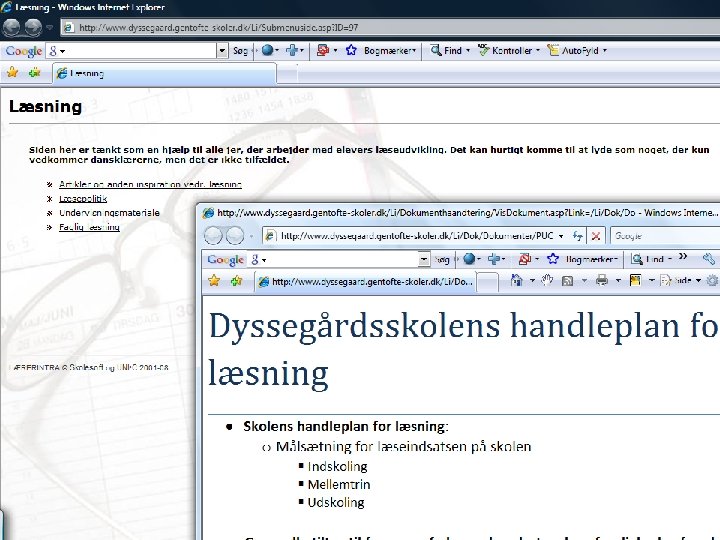Viewport: 720px width, 540px height.
Task: Expand the Google search box dropdown arrow
Action: tap(222, 51)
